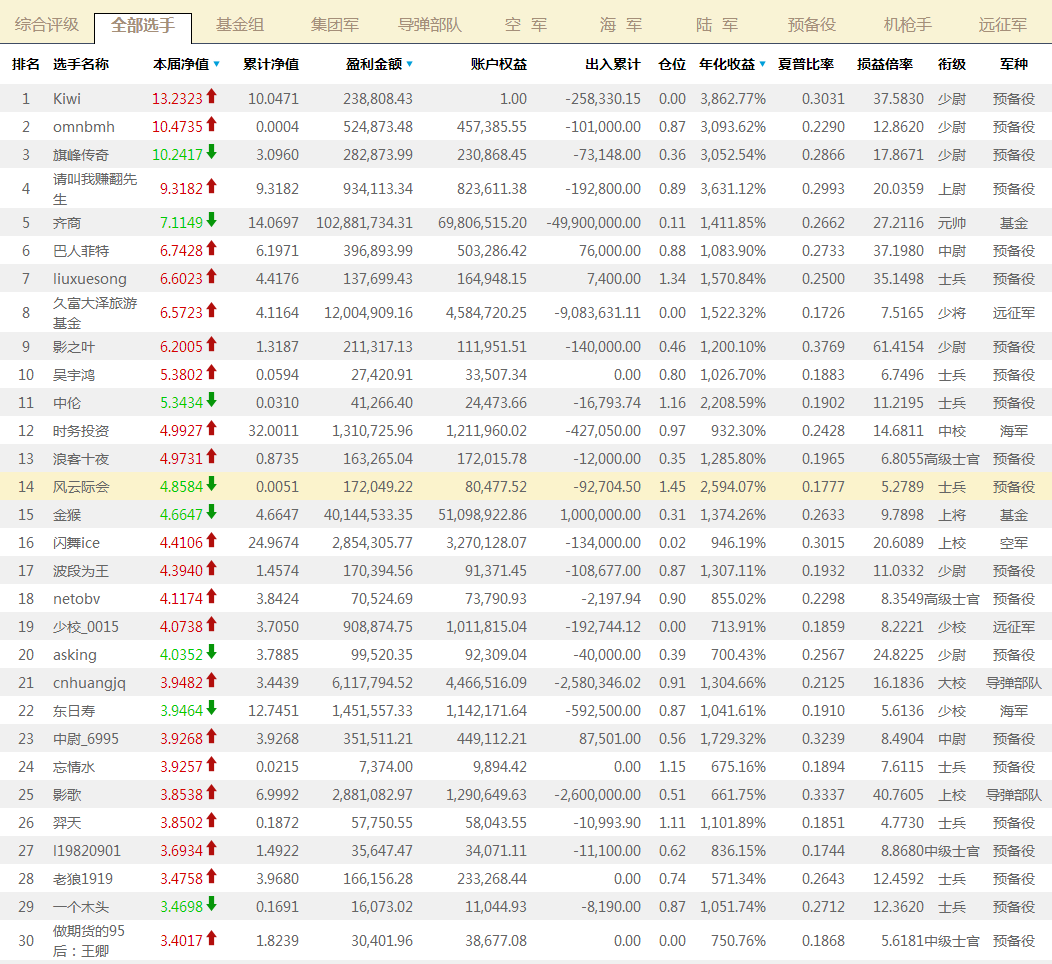The image size is (1052, 964).
Task: Click the 出入累计 column header
Action: (613, 64)
